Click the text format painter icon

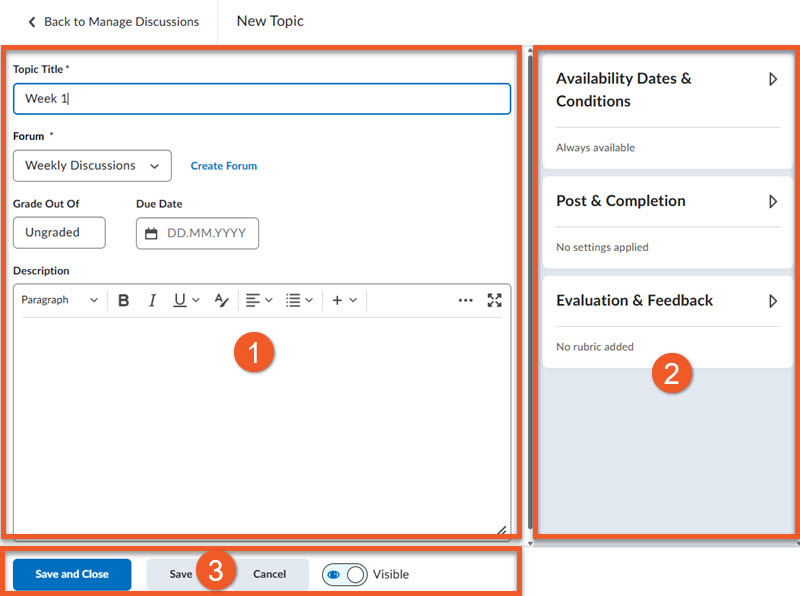[221, 300]
